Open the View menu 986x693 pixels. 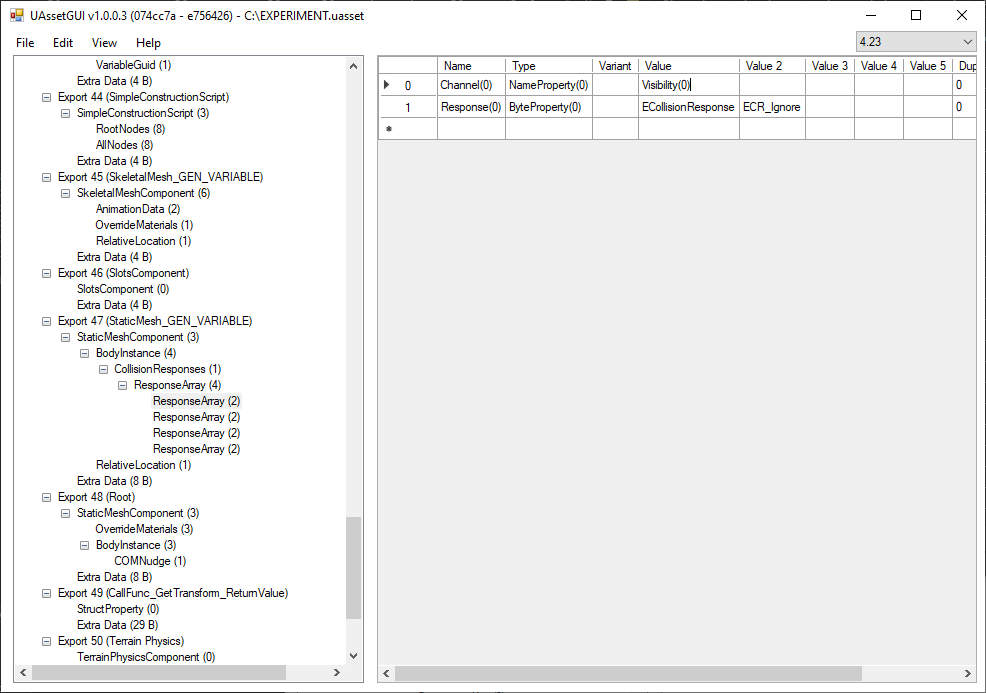click(104, 43)
